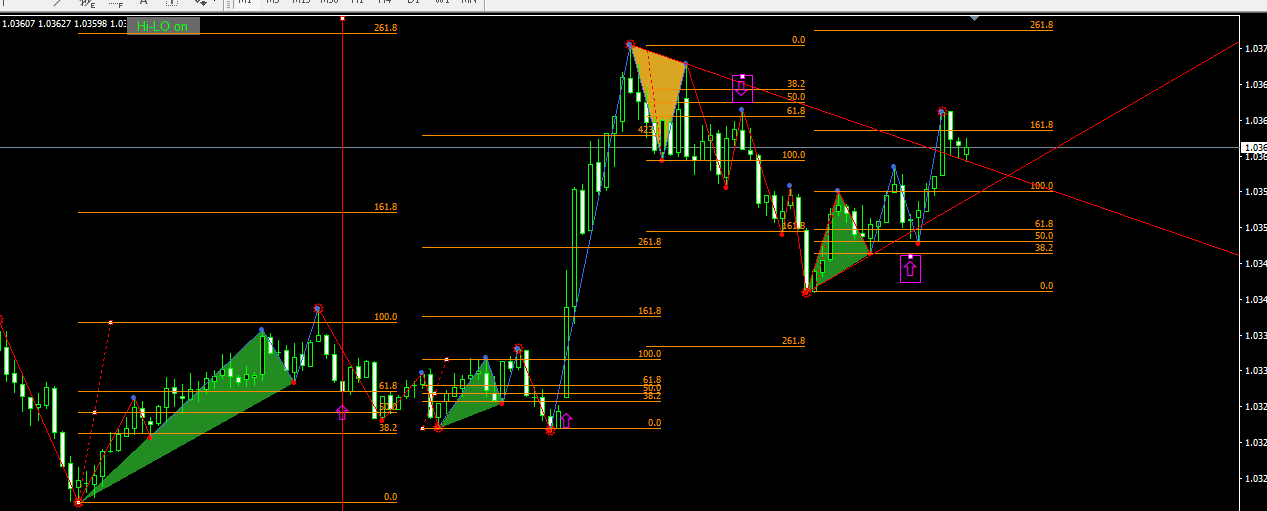
Task: Click the leftmost Fibonacci "161.8" label
Action: [x=386, y=207]
